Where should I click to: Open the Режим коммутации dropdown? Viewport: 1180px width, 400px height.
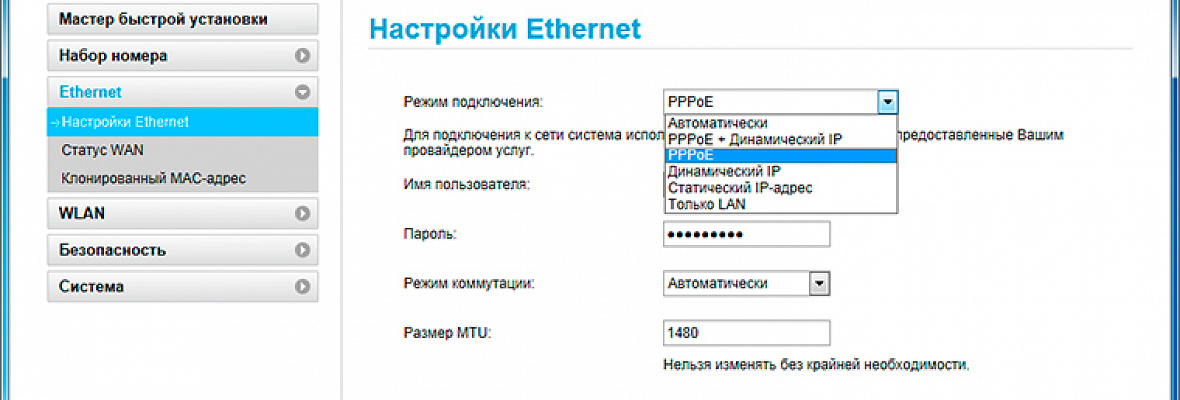(x=745, y=283)
